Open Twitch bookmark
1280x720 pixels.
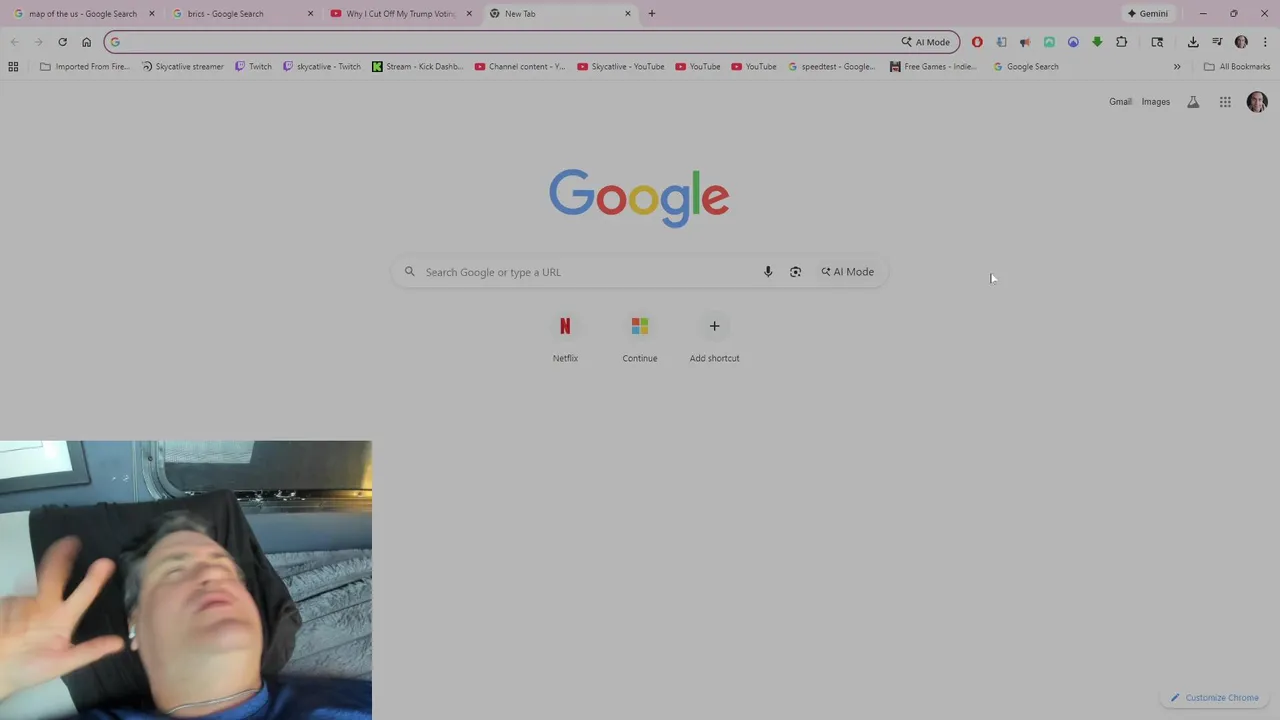tap(253, 67)
